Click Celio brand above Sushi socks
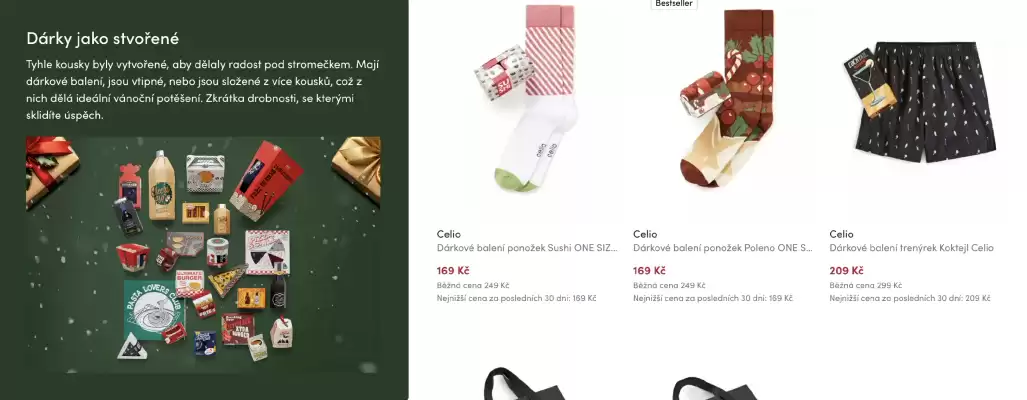The image size is (1027, 400). (x=449, y=234)
